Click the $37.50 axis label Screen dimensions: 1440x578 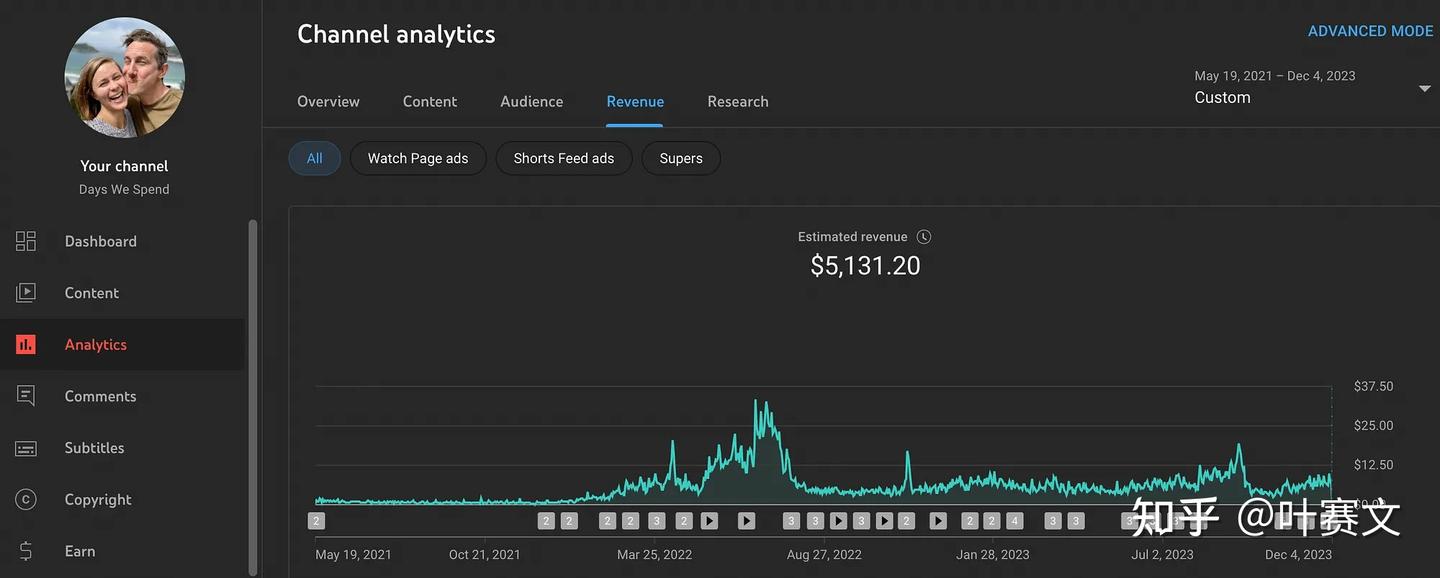[1373, 386]
